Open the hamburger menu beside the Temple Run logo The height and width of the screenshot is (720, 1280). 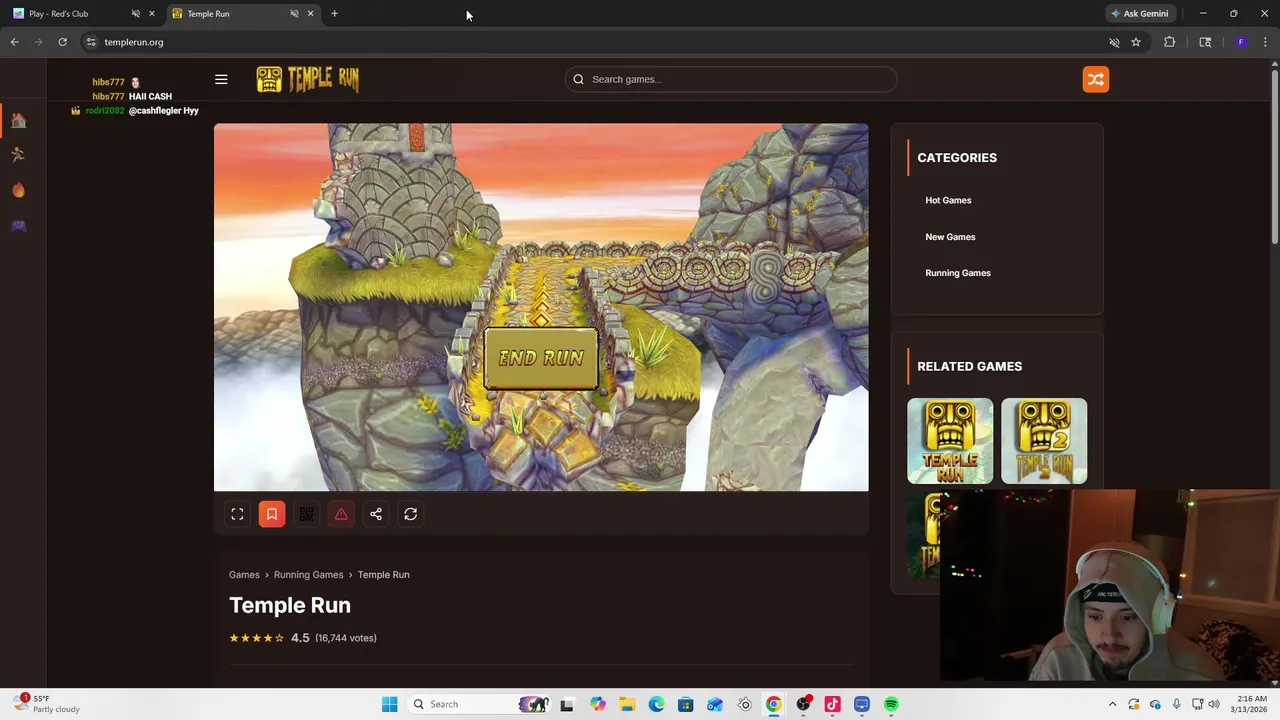pyautogui.click(x=221, y=79)
